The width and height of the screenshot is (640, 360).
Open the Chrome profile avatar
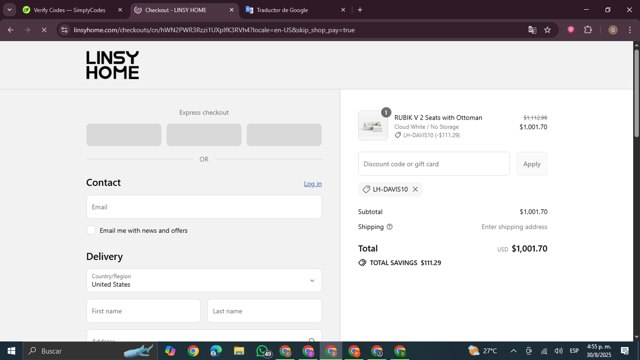pyautogui.click(x=613, y=30)
